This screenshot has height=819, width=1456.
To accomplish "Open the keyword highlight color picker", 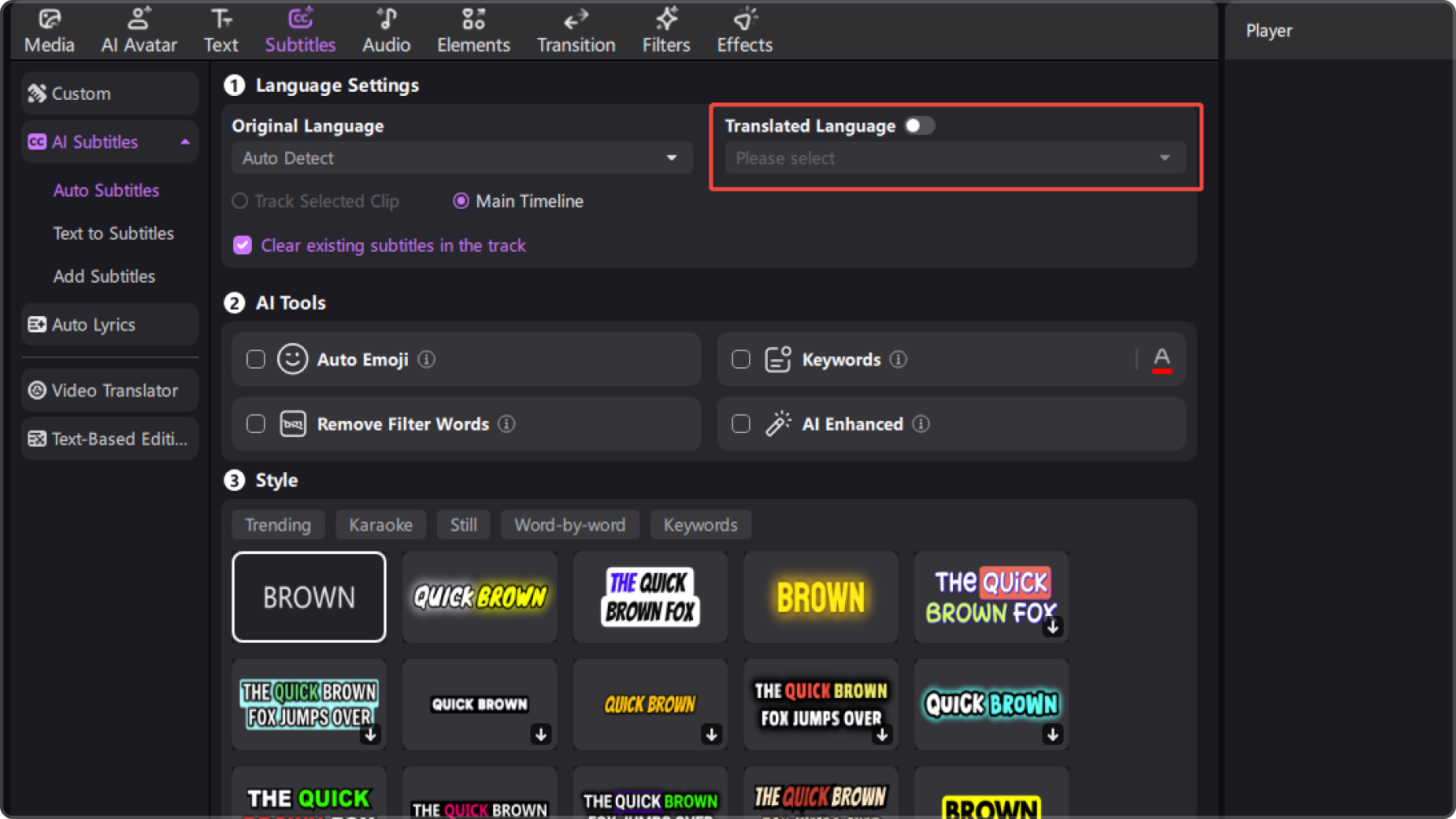I will (1162, 359).
